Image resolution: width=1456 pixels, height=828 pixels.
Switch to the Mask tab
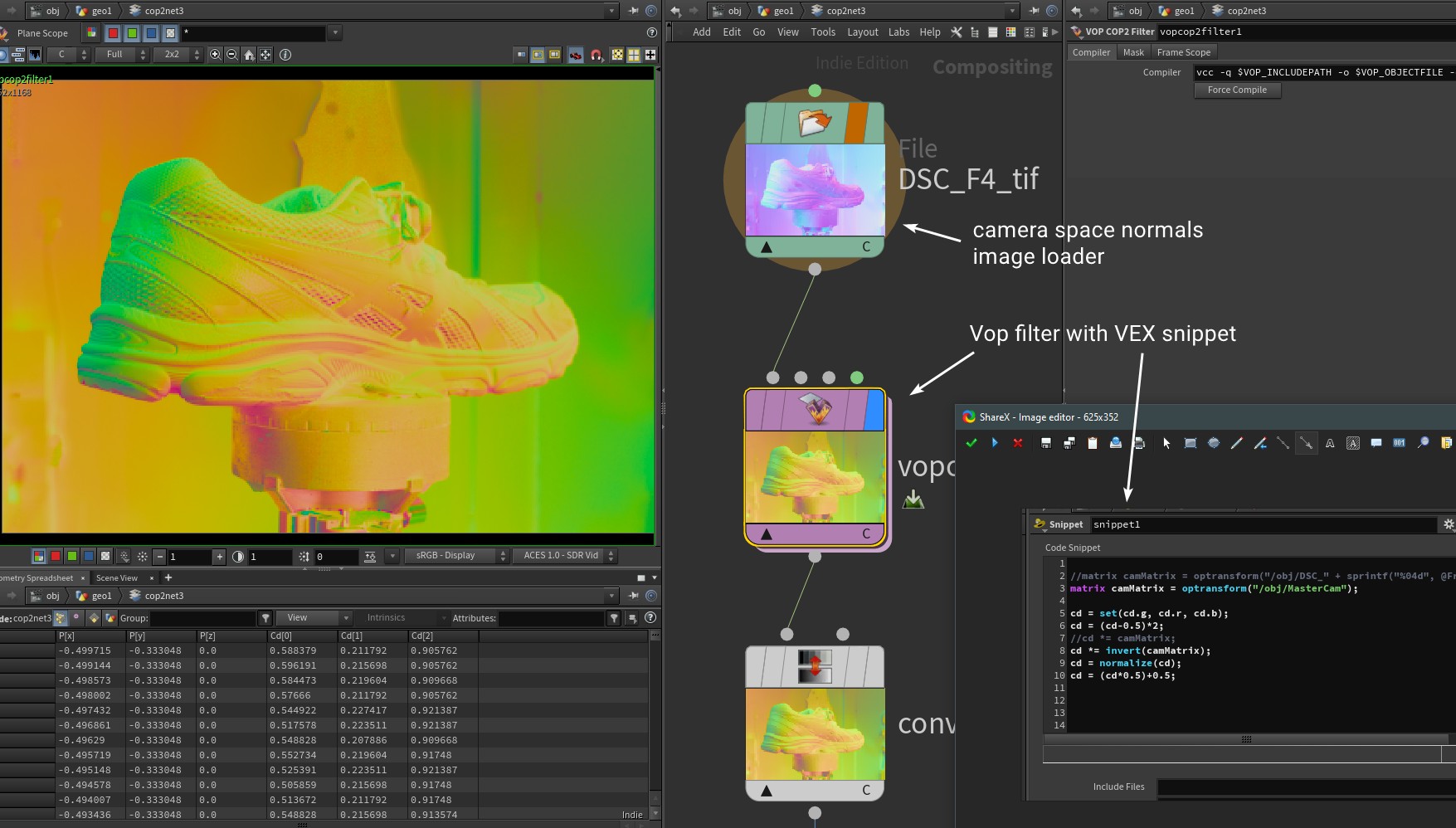click(x=1132, y=52)
